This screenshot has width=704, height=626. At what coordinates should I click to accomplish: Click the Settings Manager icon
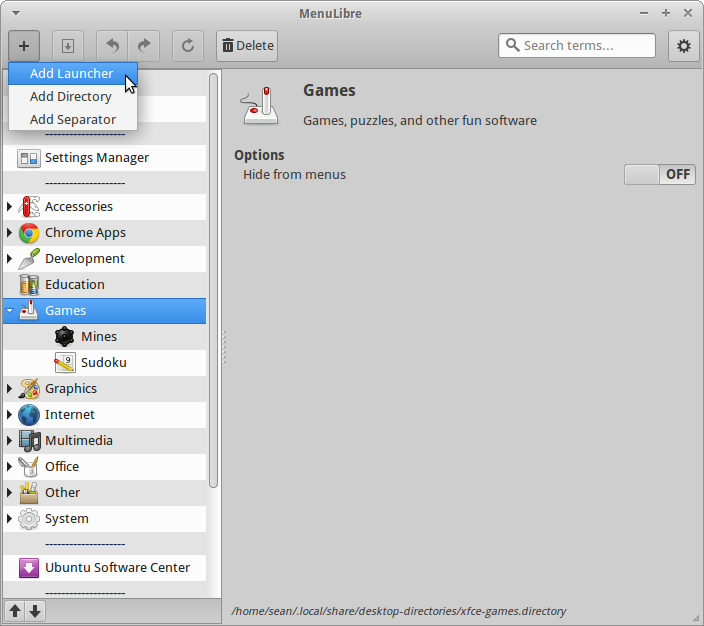click(x=29, y=158)
